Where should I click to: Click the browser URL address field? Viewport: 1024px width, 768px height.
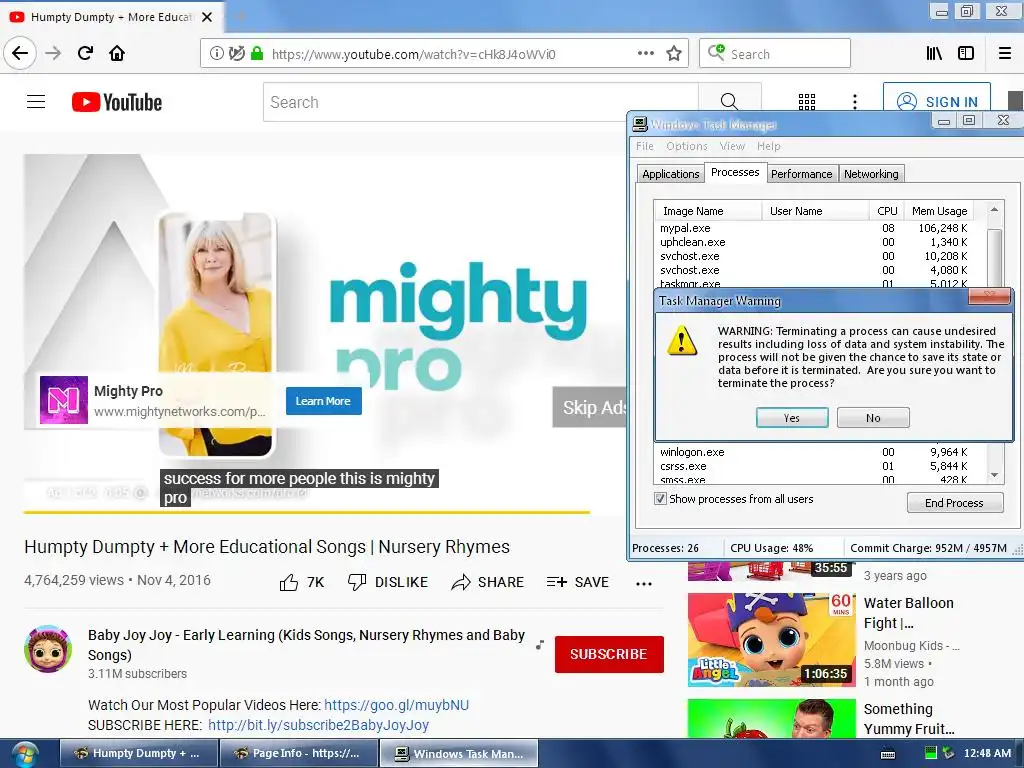tap(444, 54)
